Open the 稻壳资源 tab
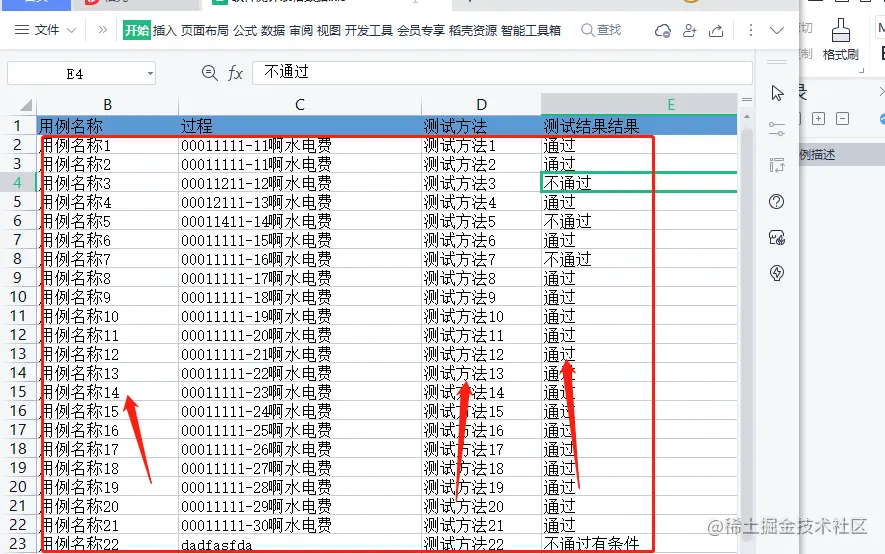Viewport: 885px width, 554px height. [x=472, y=30]
